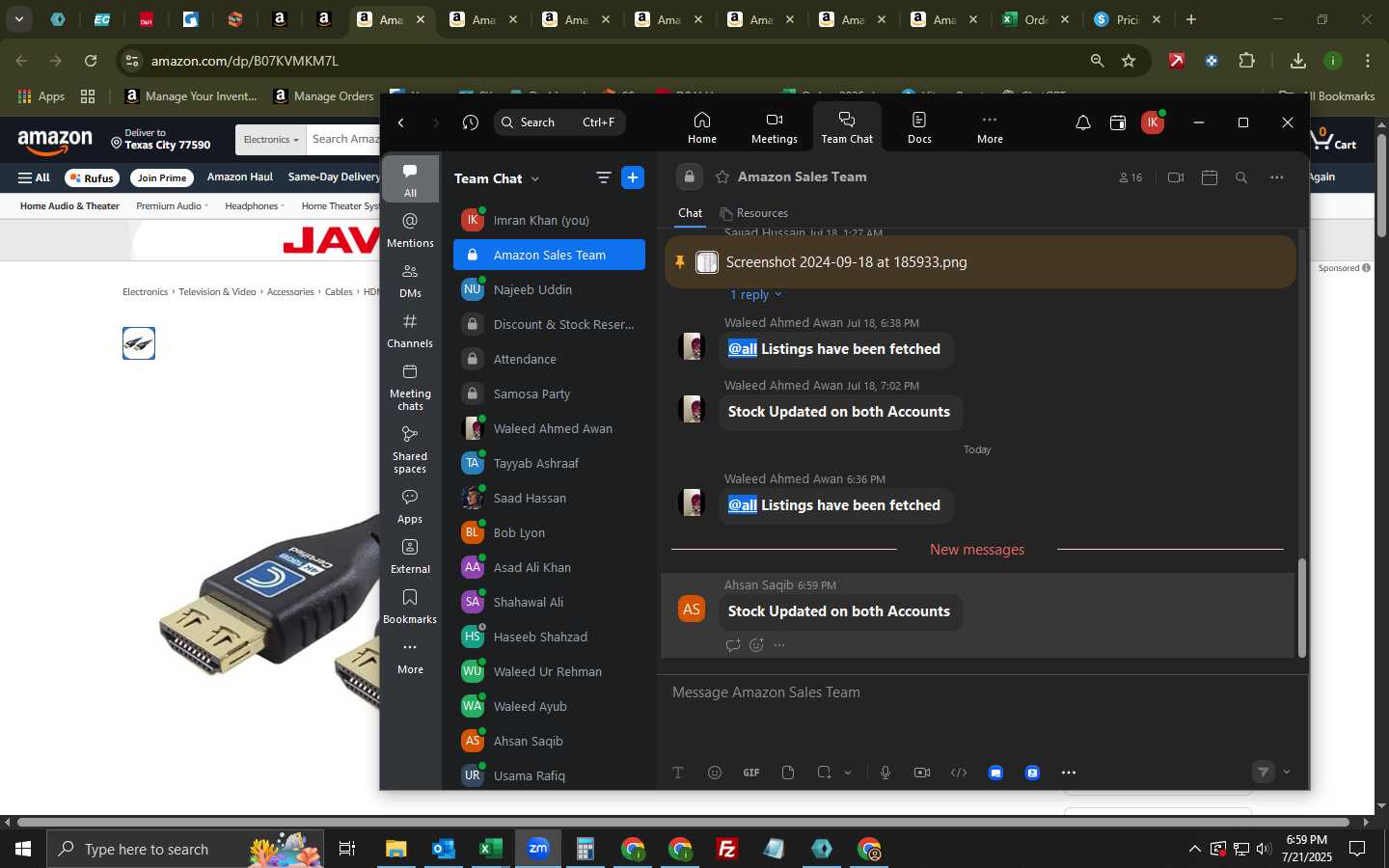Open screenshot options dropdown arrow
This screenshot has width=1389, height=868.
[848, 773]
